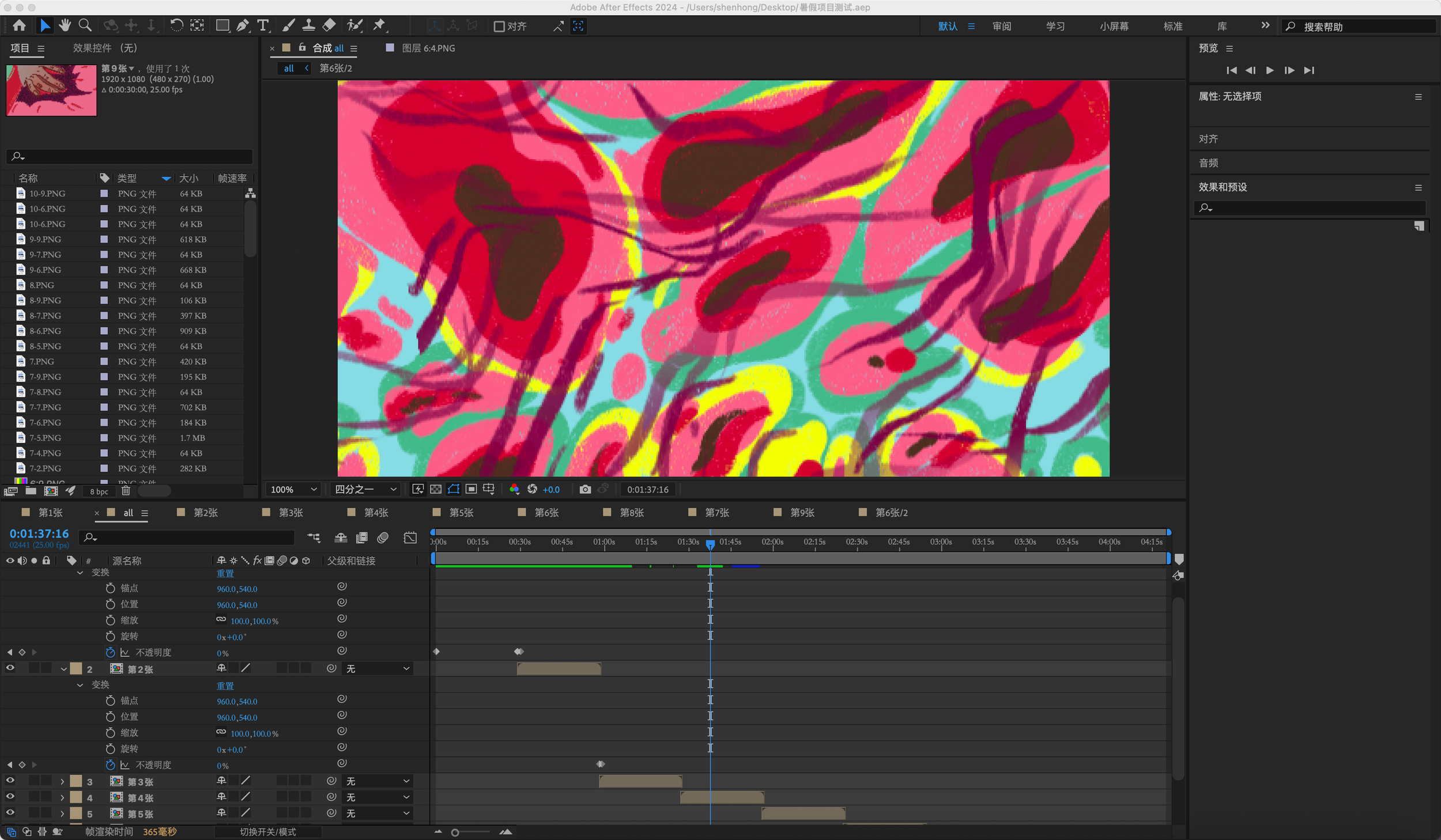Delete selected item with trash icon
The width and height of the screenshot is (1441, 840).
(x=126, y=491)
